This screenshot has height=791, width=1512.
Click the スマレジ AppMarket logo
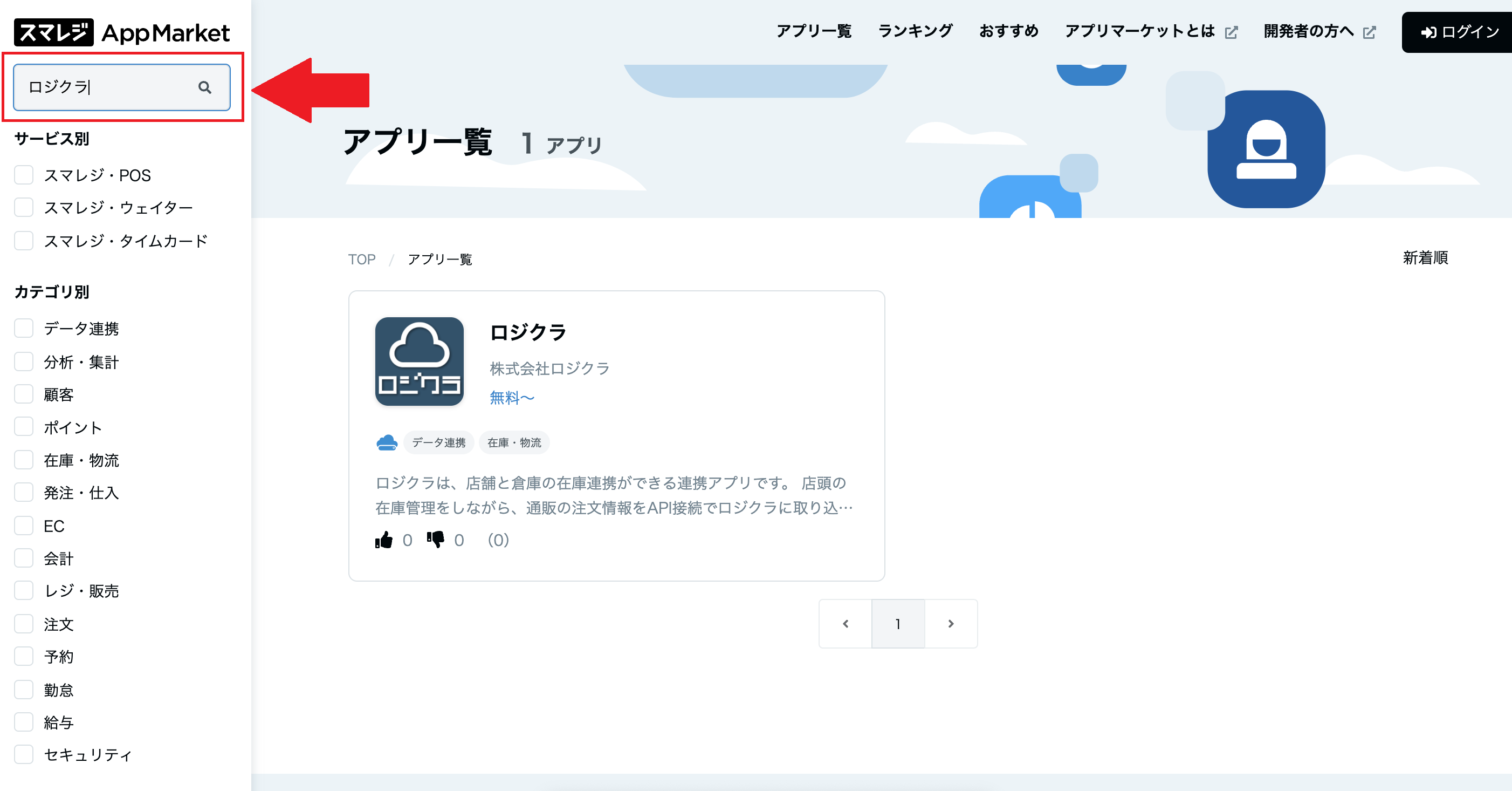(122, 32)
